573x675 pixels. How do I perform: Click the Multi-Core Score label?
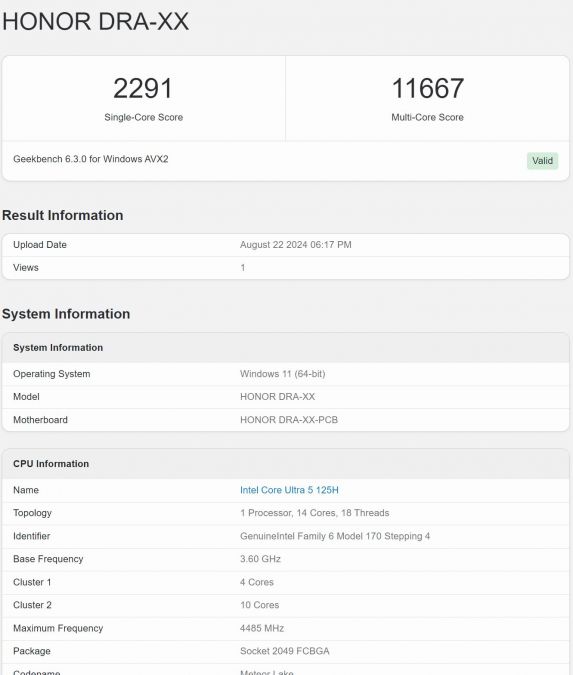tap(427, 117)
